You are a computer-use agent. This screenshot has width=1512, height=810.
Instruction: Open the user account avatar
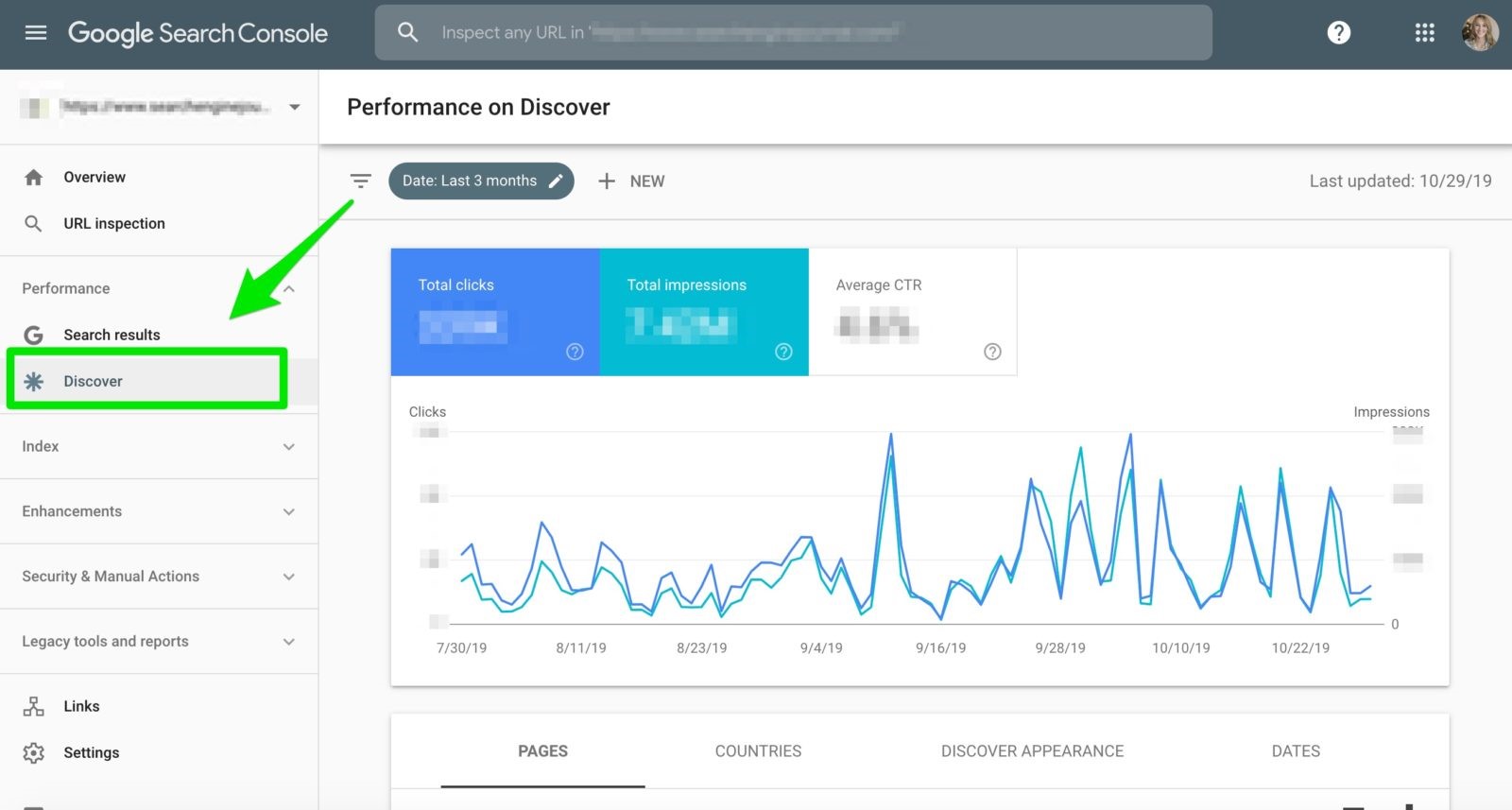coord(1479,33)
